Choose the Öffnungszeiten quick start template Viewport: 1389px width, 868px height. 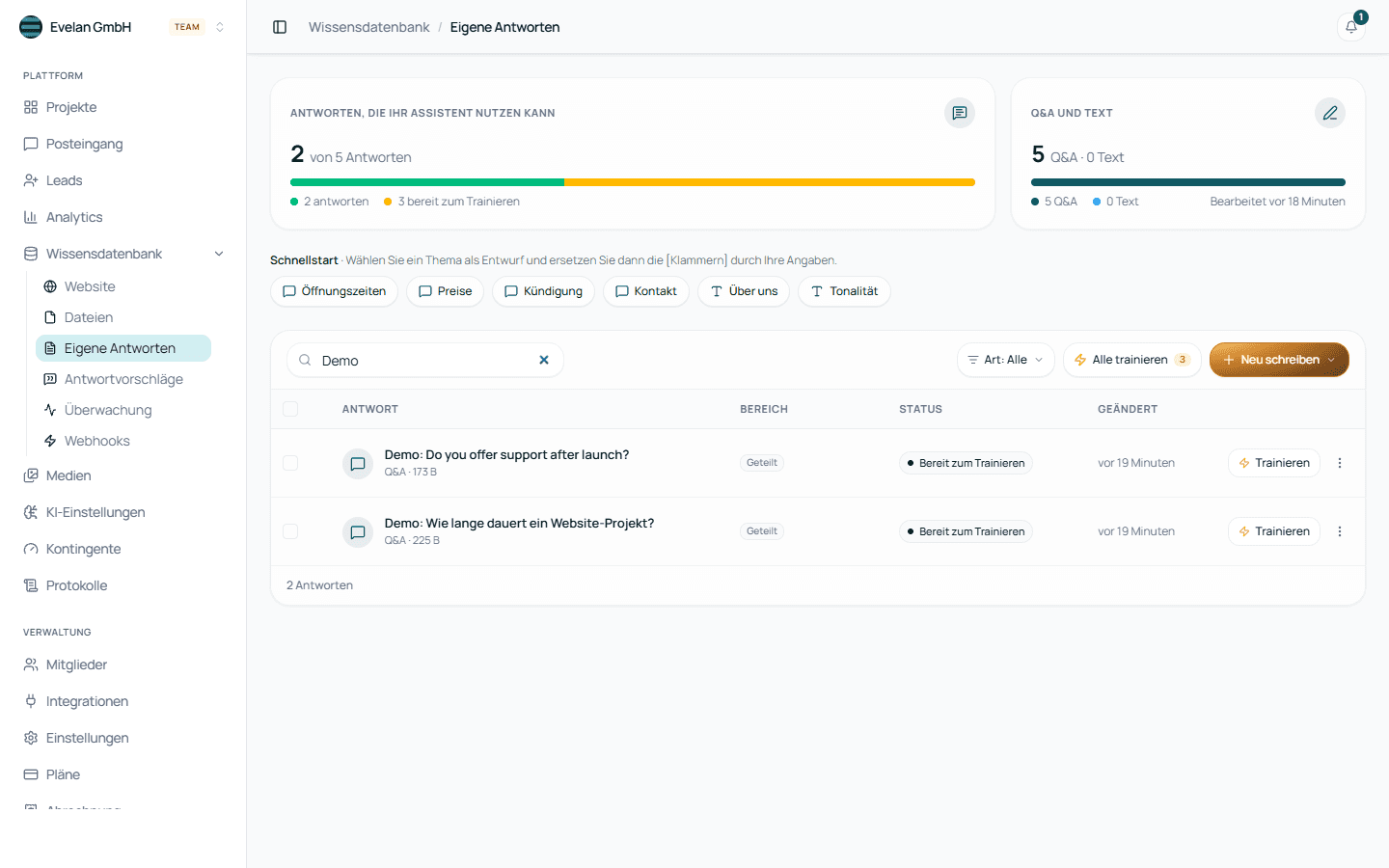click(334, 291)
